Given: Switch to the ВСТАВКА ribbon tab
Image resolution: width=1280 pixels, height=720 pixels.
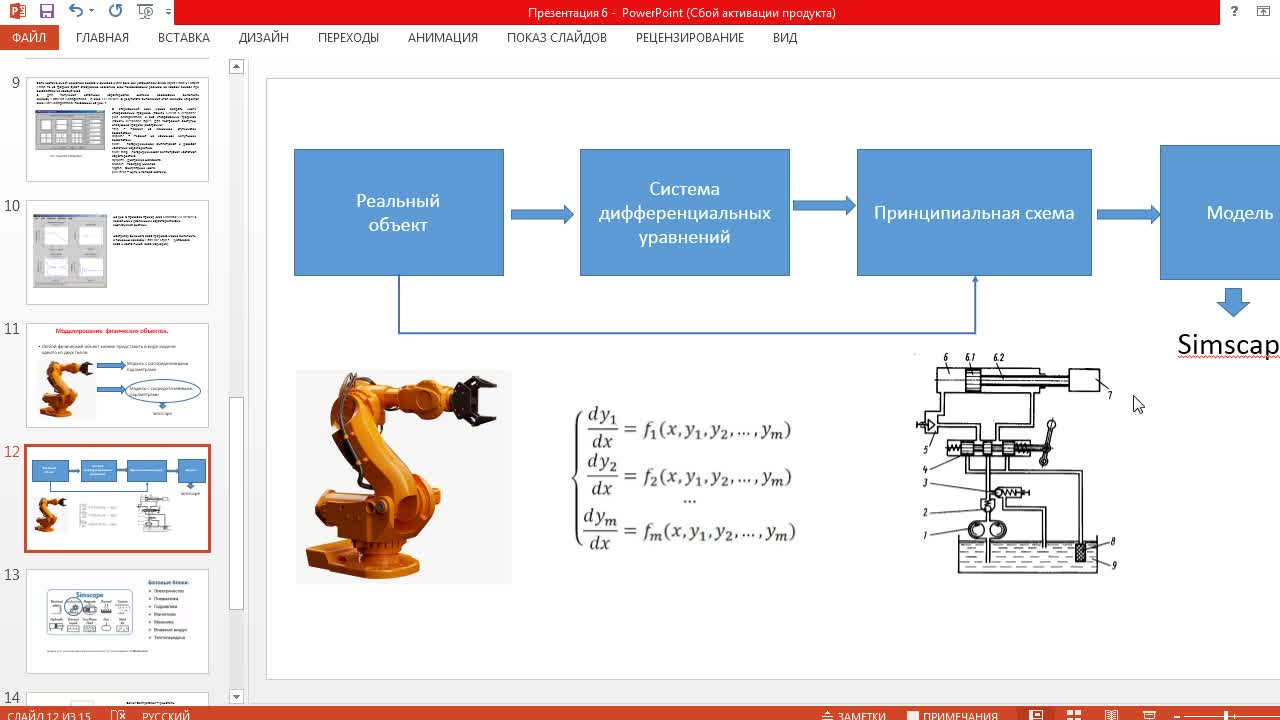Looking at the screenshot, I should click(x=184, y=37).
